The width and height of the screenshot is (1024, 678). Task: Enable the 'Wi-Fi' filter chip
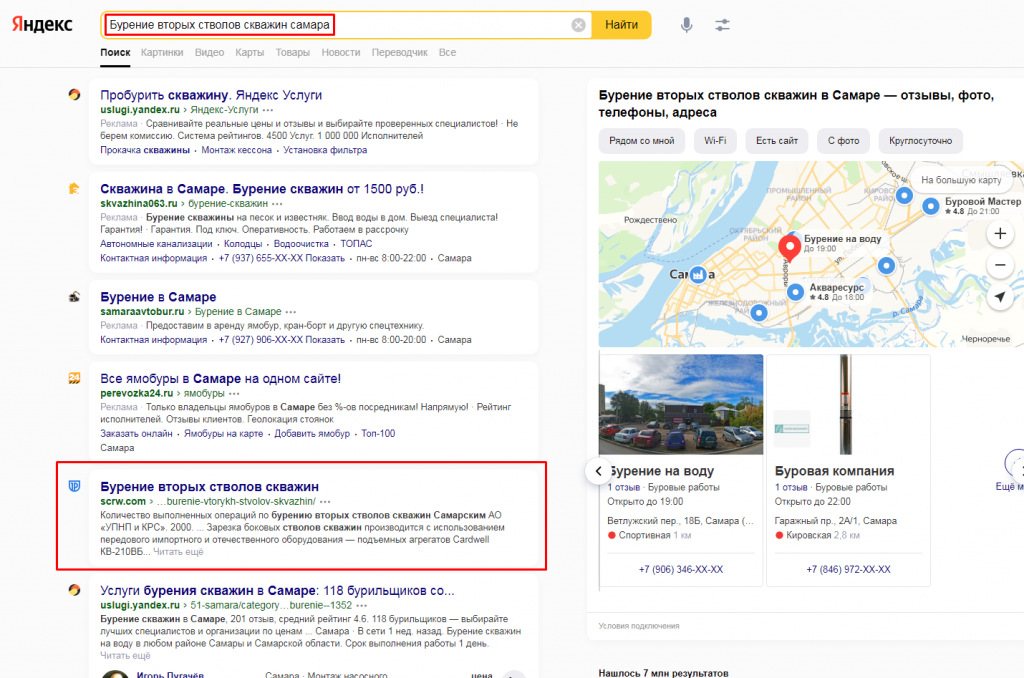pos(715,140)
